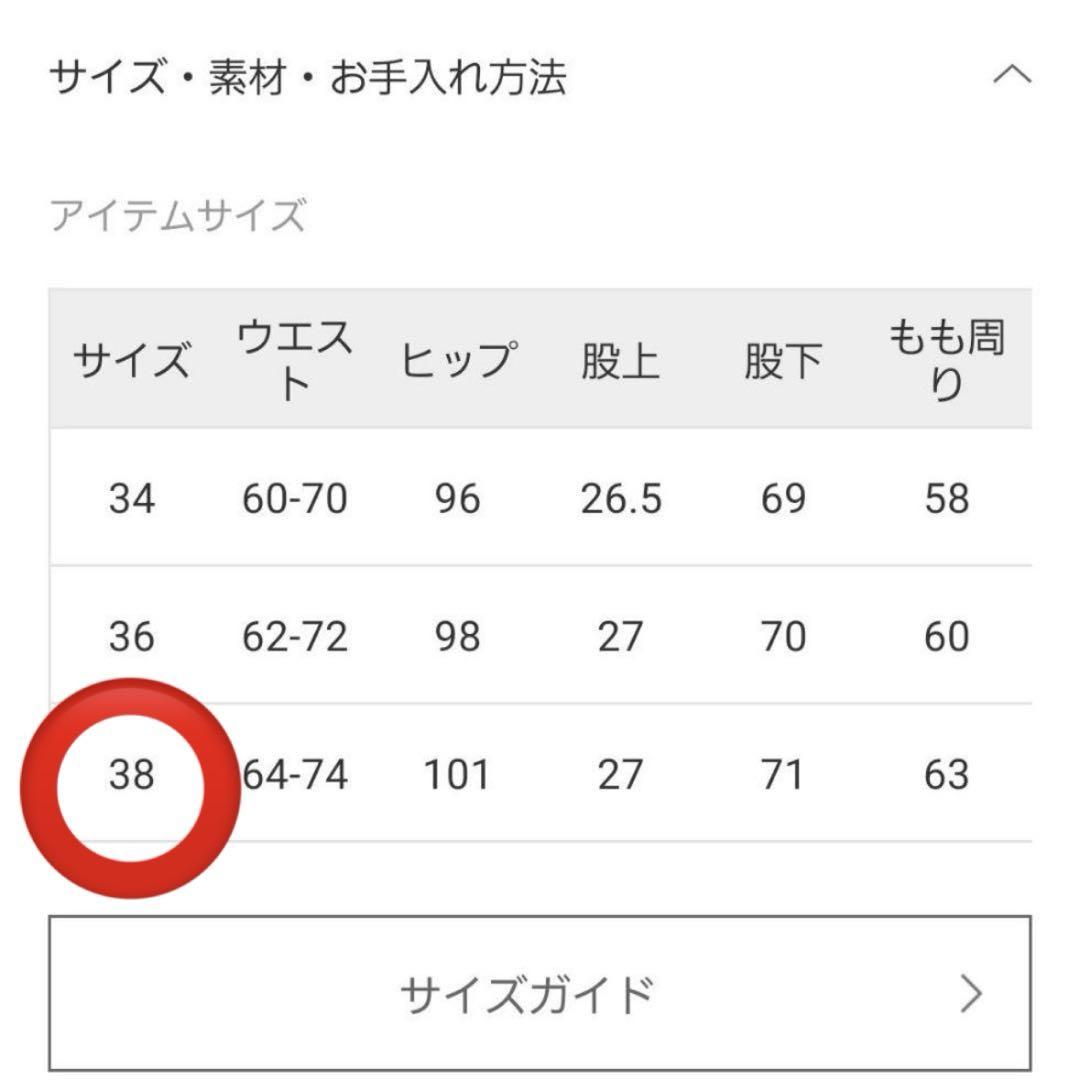Click the もも周り column header
Viewport: 1080px width, 1080px height.
947,360
